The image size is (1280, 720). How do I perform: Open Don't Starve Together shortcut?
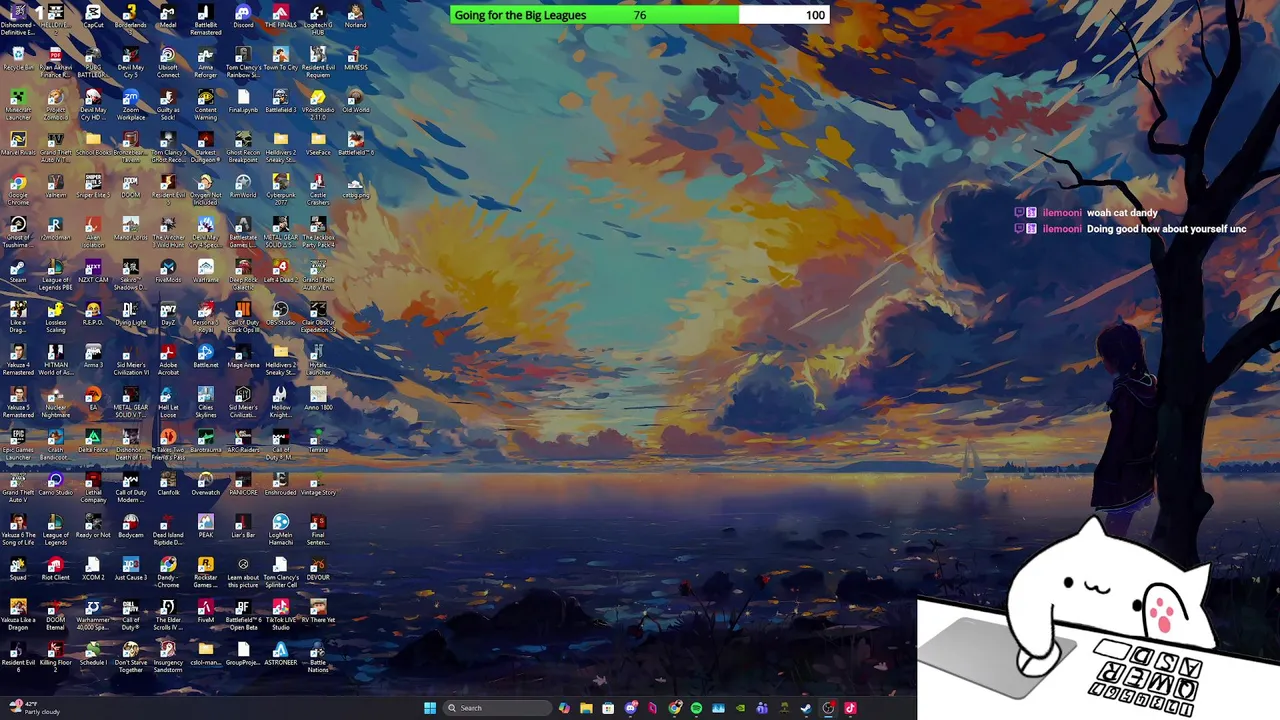[130, 656]
